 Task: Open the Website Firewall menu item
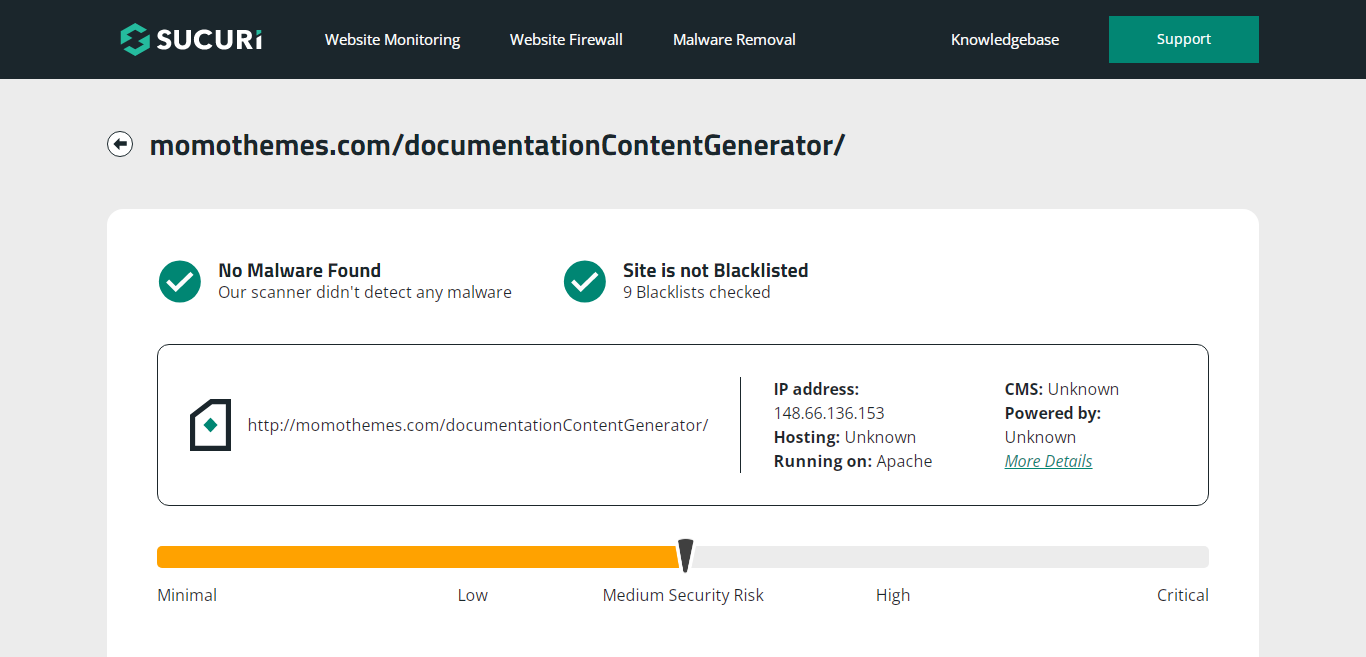tap(566, 40)
